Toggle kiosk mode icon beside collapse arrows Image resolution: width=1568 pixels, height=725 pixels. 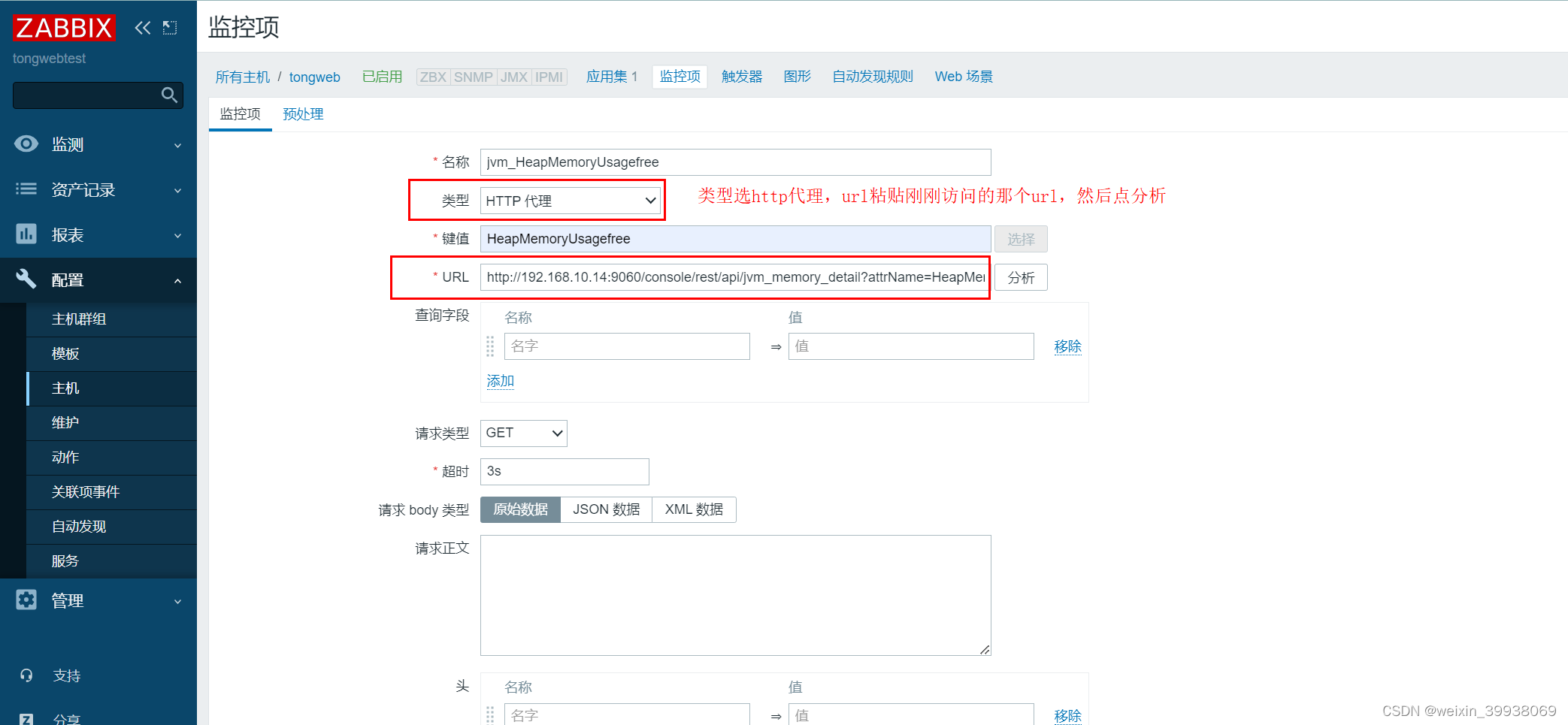[170, 28]
